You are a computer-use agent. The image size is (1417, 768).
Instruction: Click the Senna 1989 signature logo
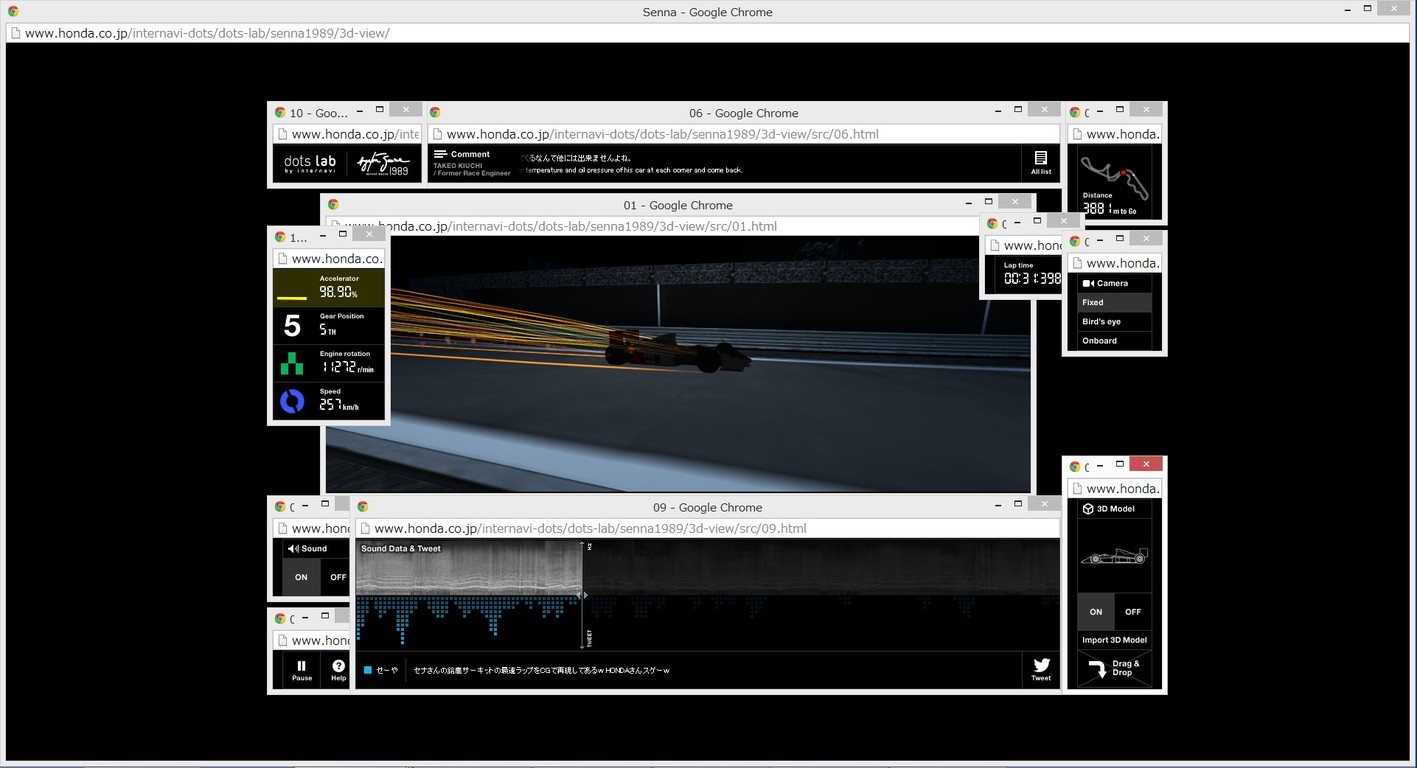[x=383, y=164]
